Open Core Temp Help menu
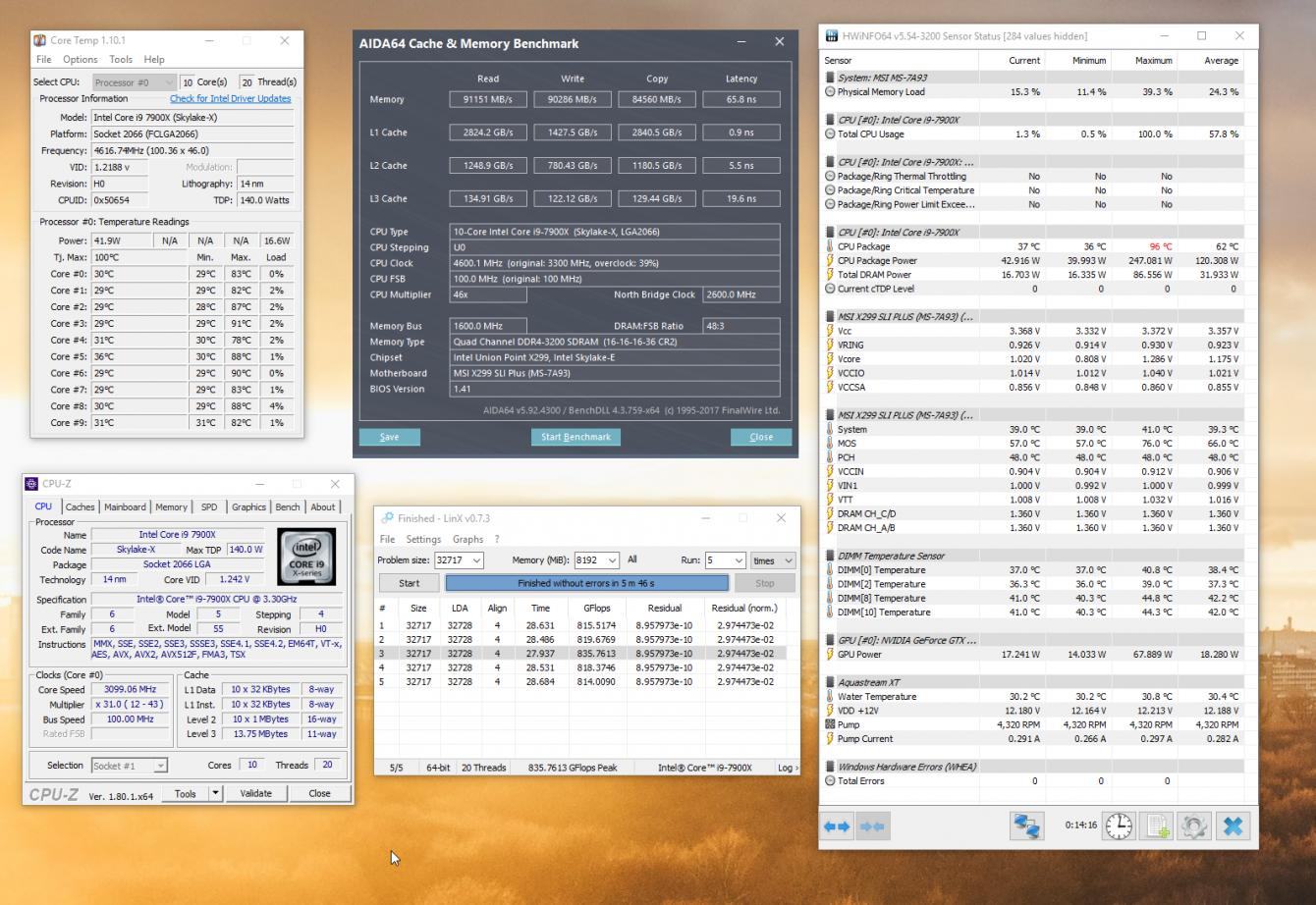1316x905 pixels. point(154,60)
